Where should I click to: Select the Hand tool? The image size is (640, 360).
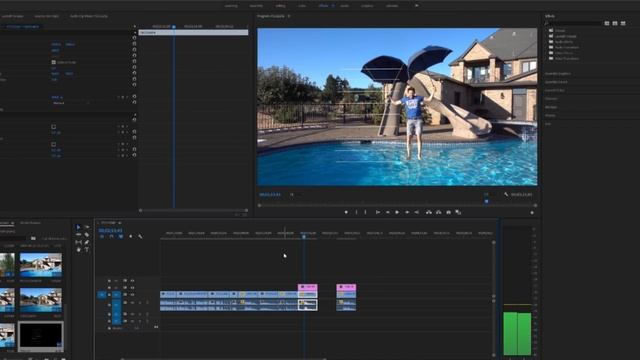pyautogui.click(x=78, y=249)
